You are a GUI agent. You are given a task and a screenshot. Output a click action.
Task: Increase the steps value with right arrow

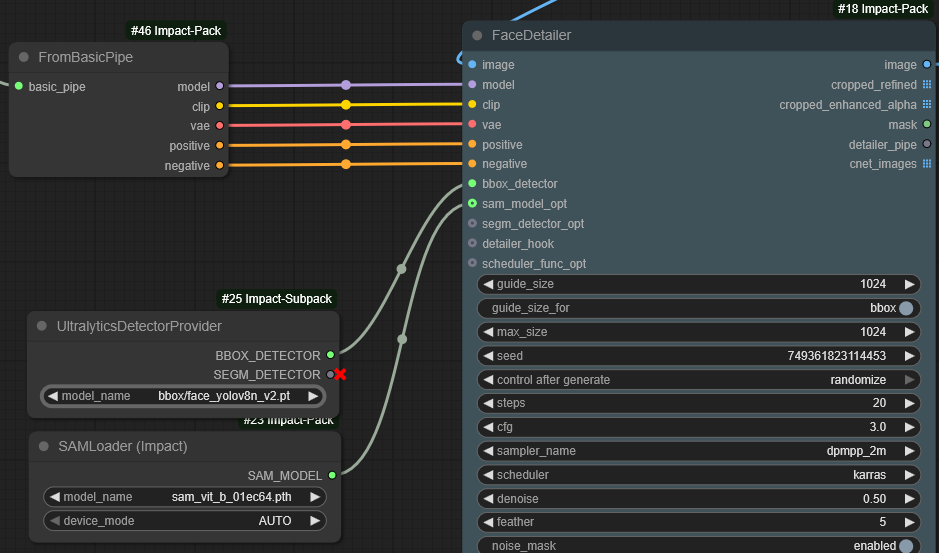tap(909, 403)
